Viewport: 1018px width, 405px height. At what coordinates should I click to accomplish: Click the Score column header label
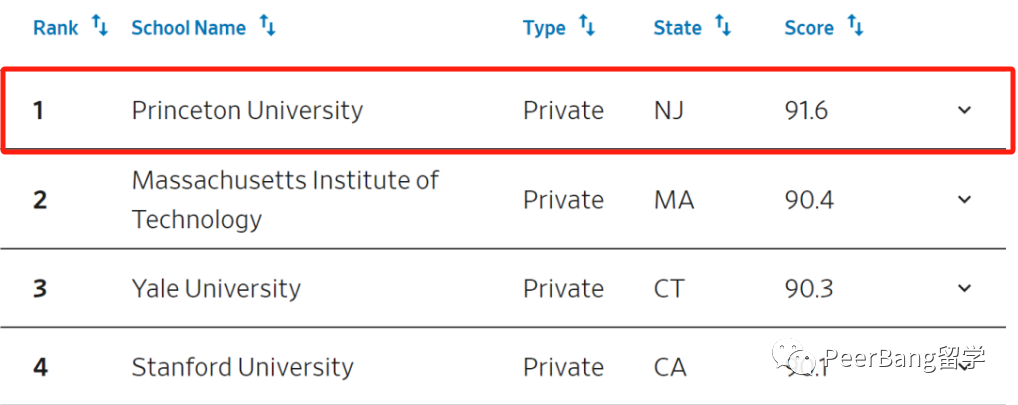(x=809, y=28)
